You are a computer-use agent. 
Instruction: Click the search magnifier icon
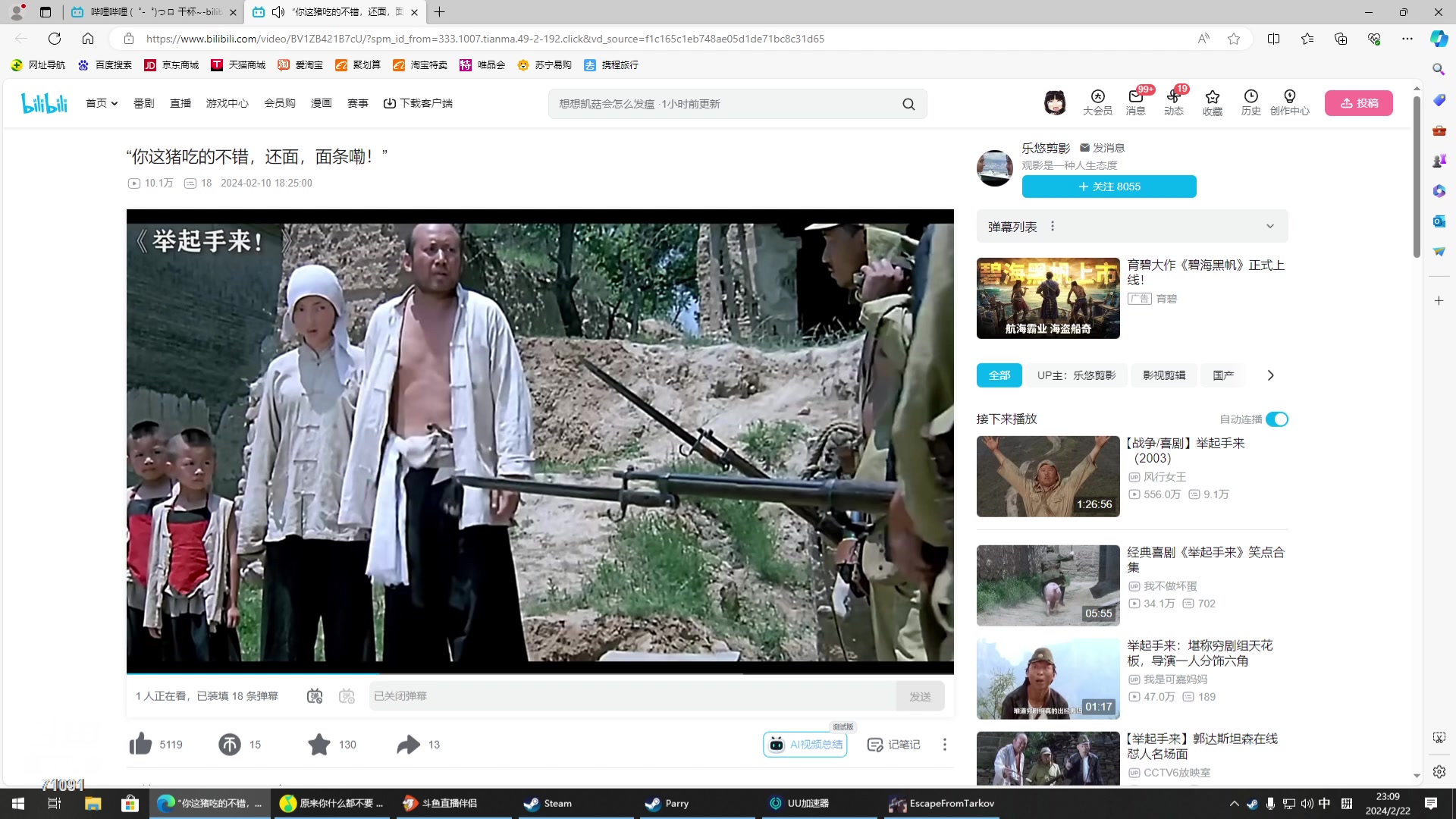click(908, 104)
